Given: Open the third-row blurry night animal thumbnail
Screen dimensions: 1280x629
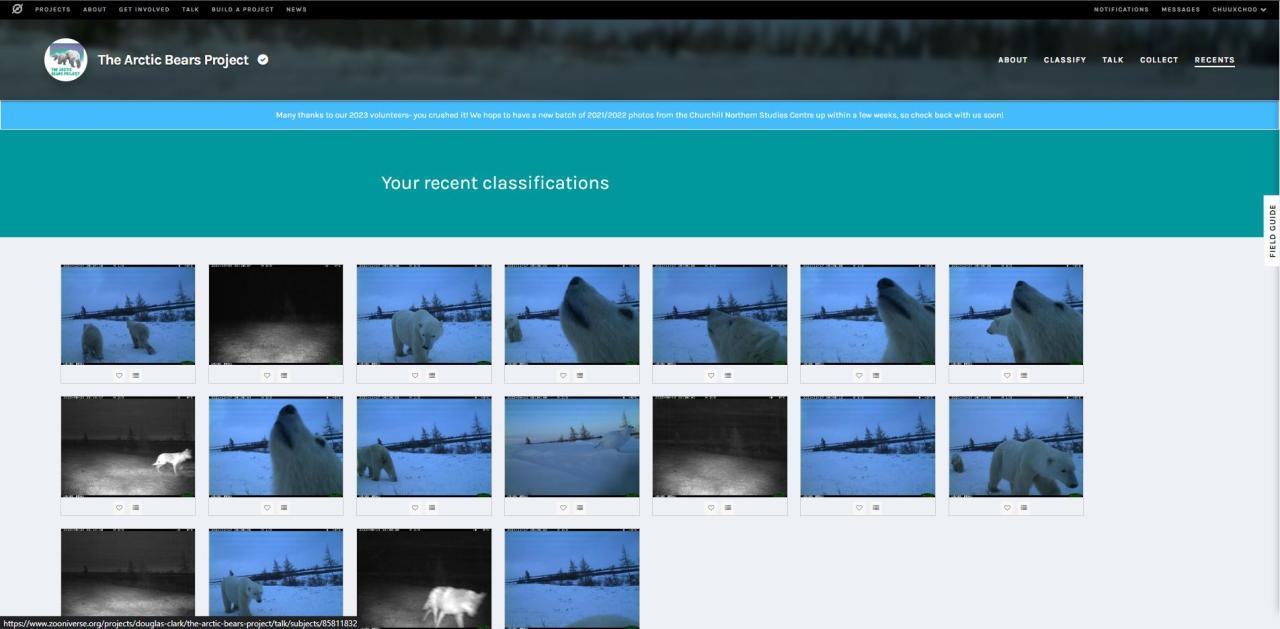Looking at the screenshot, I should (424, 578).
